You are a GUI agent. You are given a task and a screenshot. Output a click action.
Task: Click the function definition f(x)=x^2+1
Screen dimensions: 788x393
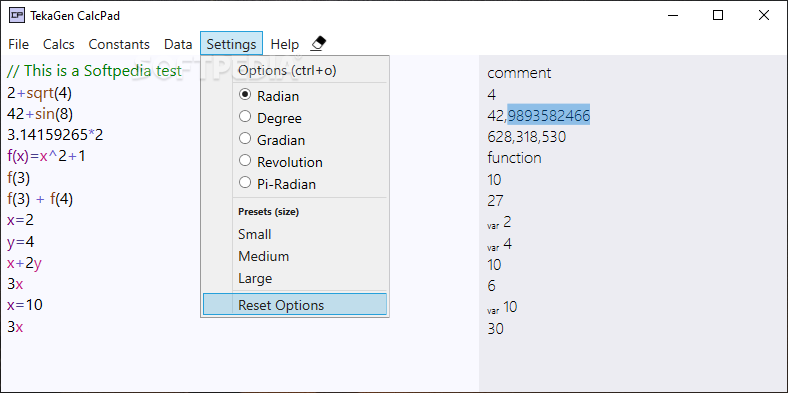46,157
